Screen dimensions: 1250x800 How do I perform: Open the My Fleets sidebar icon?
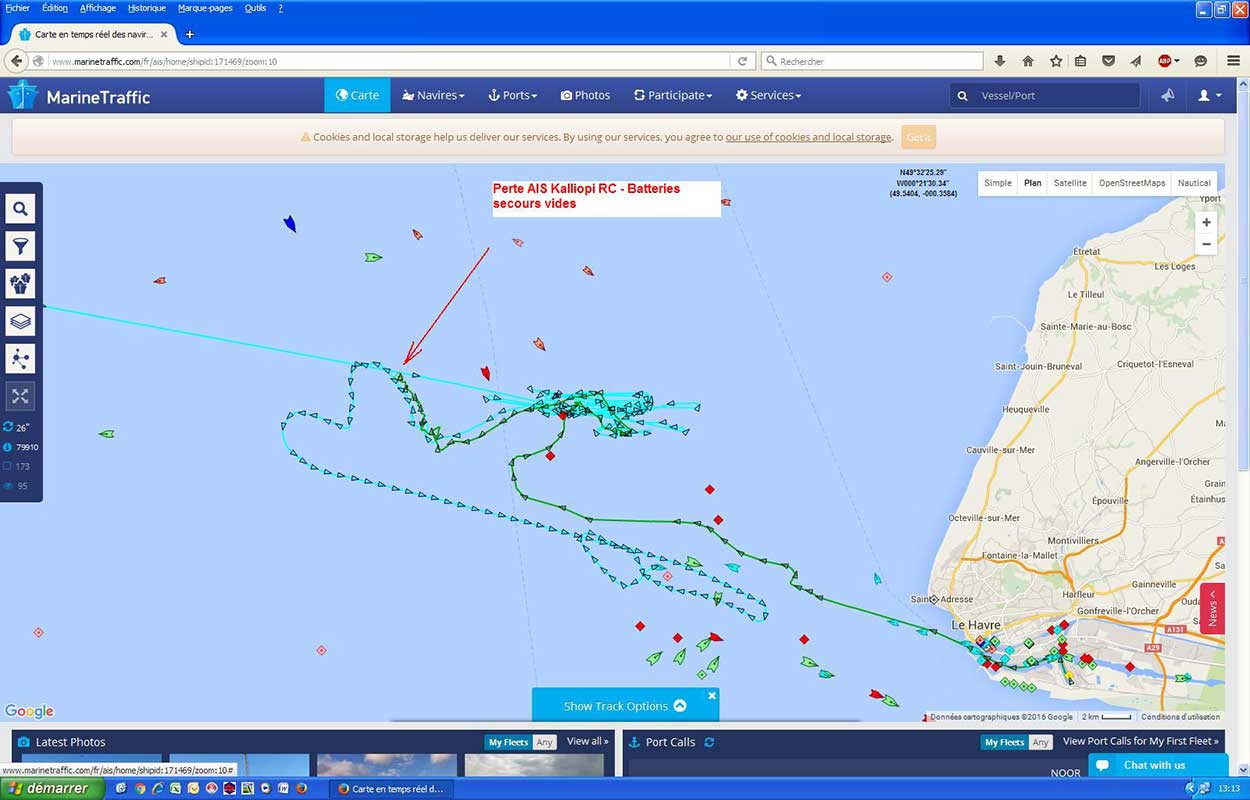coord(20,283)
